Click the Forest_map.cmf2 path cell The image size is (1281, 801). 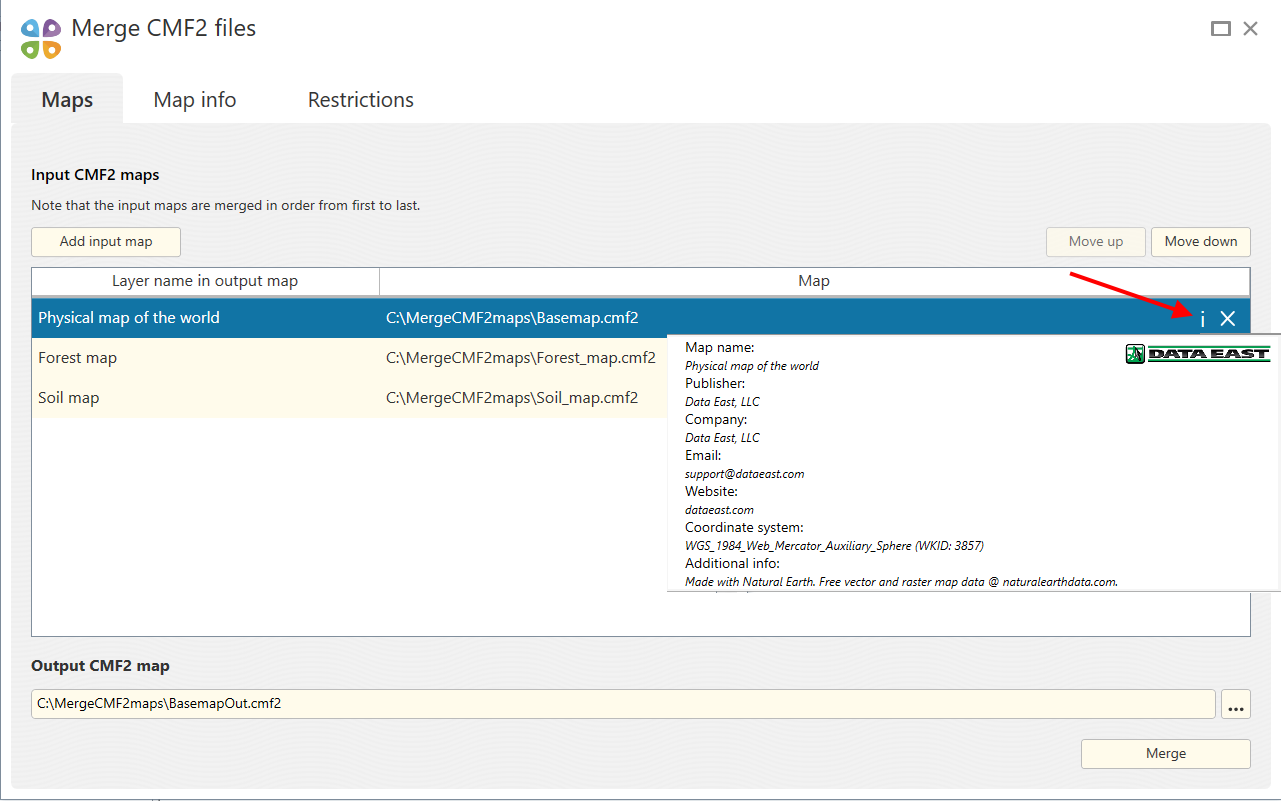521,358
